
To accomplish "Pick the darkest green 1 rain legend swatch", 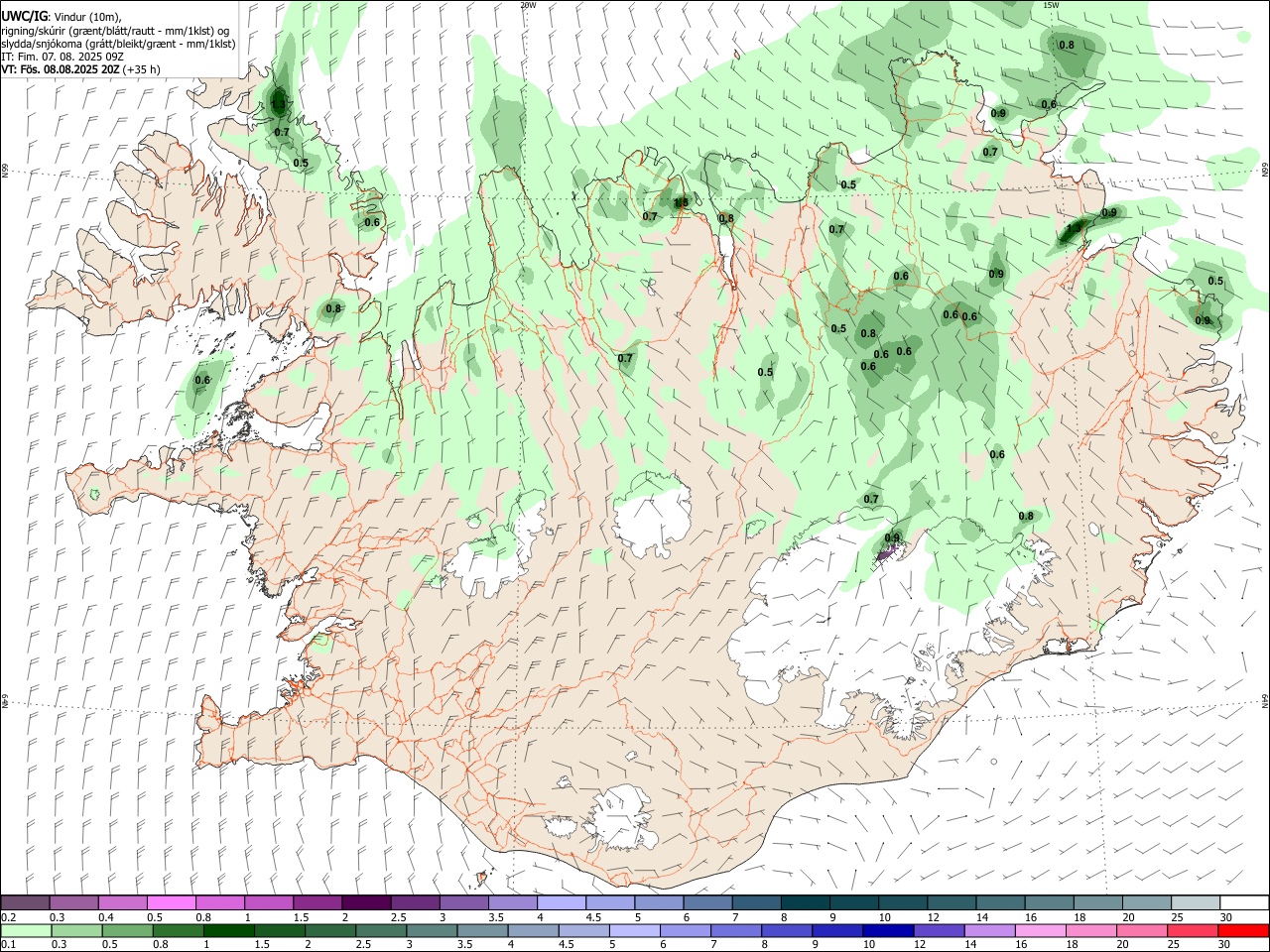I will pos(228,930).
